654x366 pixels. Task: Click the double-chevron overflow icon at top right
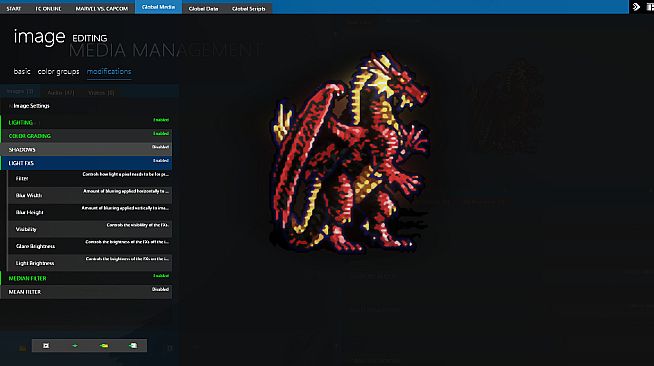(636, 7)
